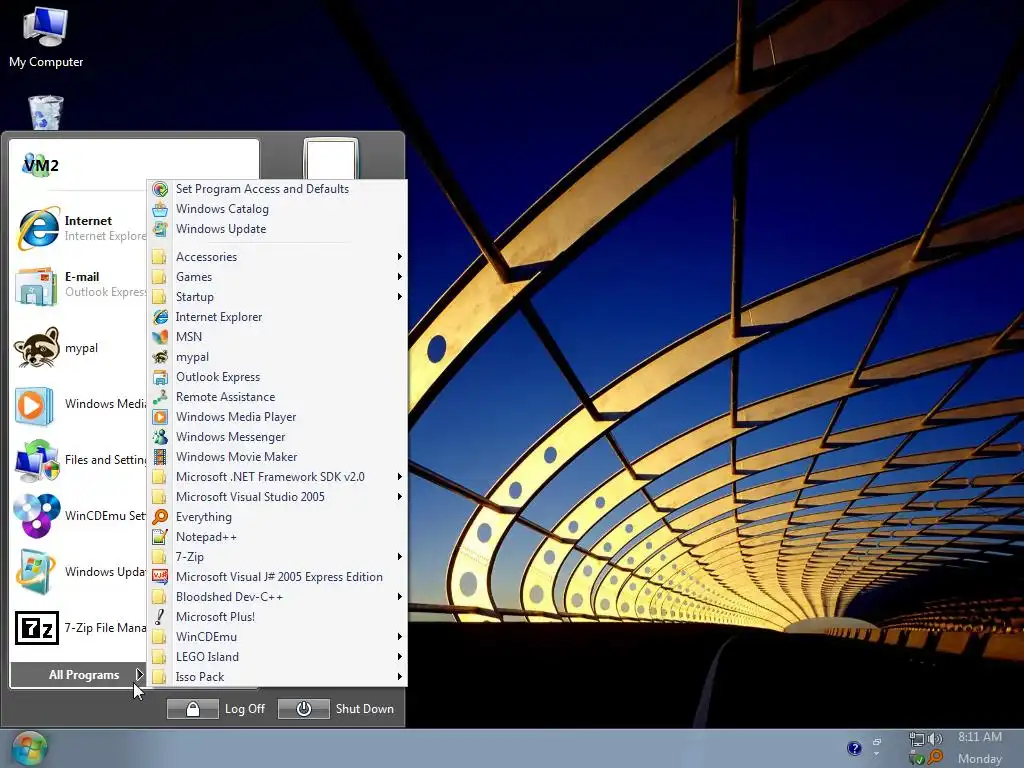Image resolution: width=1024 pixels, height=768 pixels.
Task: Click the Remote Assistance icon
Action: (160, 397)
